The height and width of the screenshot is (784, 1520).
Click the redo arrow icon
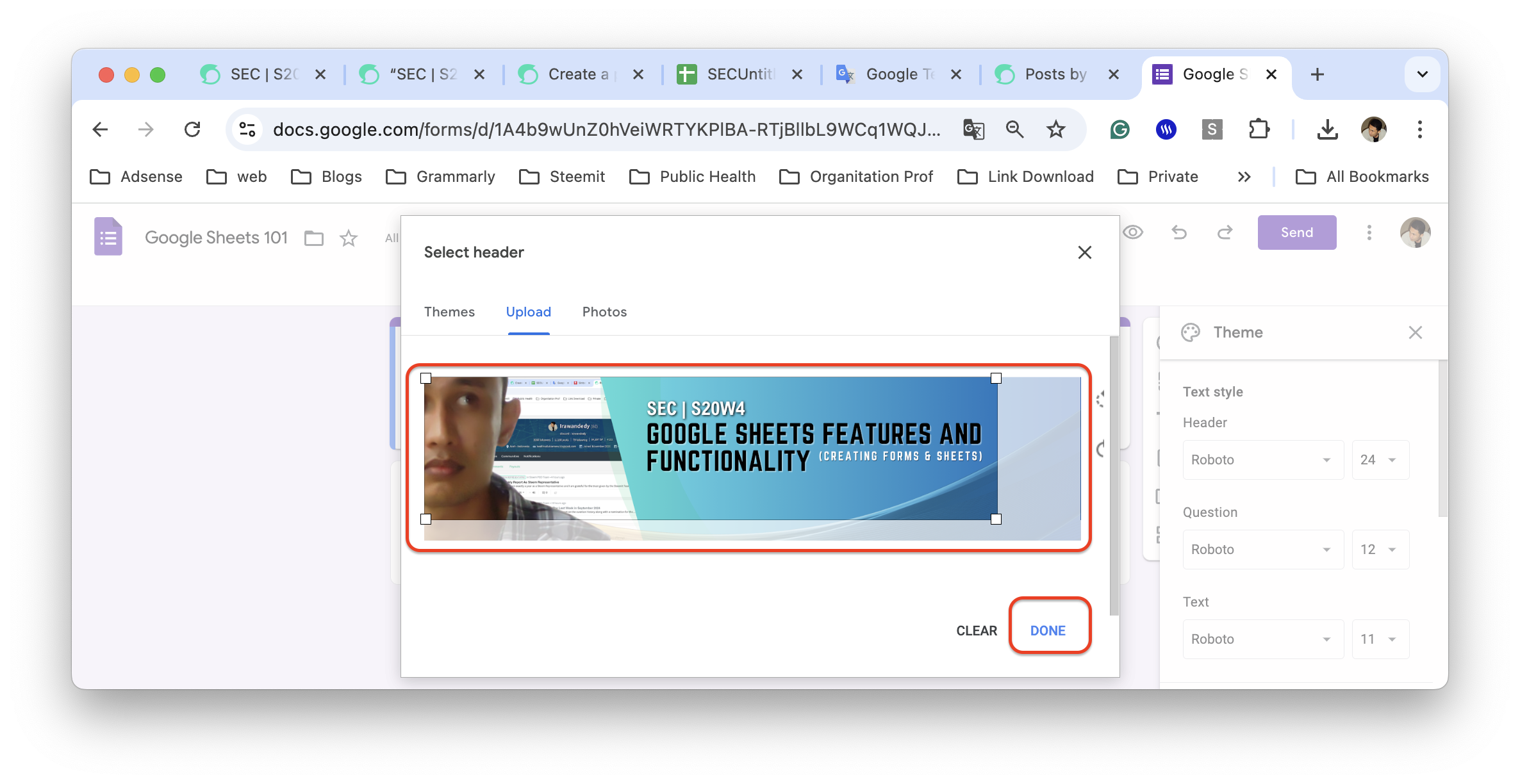[1225, 233]
